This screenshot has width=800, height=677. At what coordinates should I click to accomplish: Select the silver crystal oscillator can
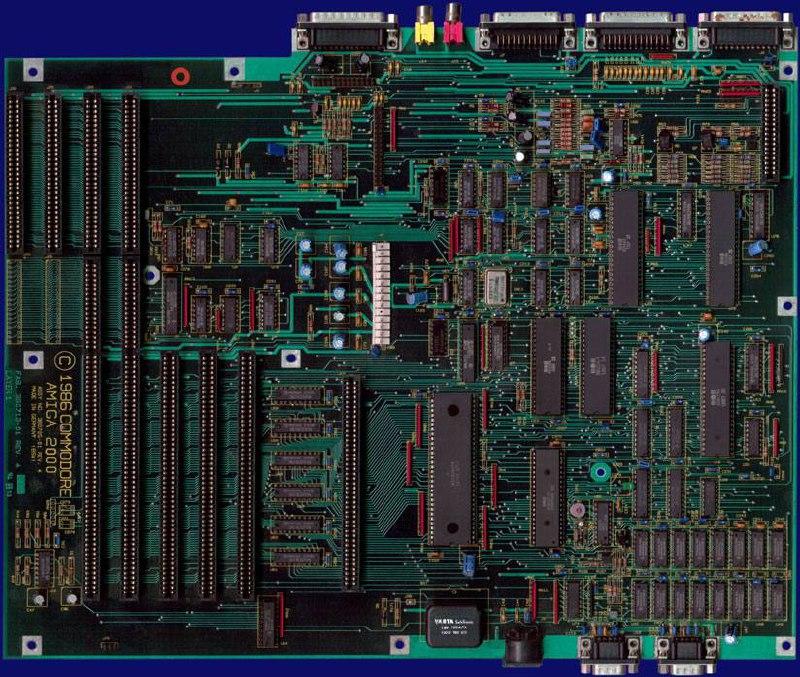(494, 286)
